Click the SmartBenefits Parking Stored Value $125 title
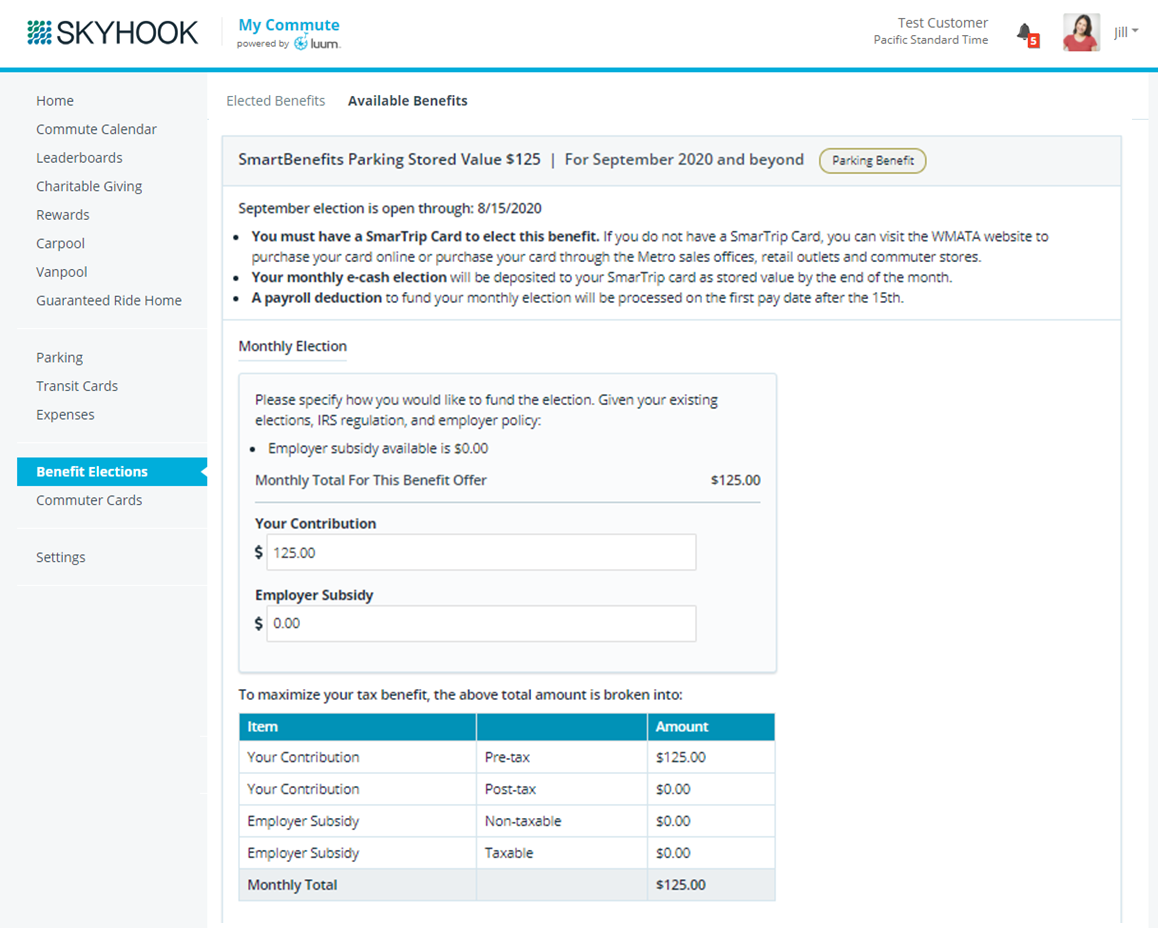Viewport: 1158px width, 928px height. [389, 159]
